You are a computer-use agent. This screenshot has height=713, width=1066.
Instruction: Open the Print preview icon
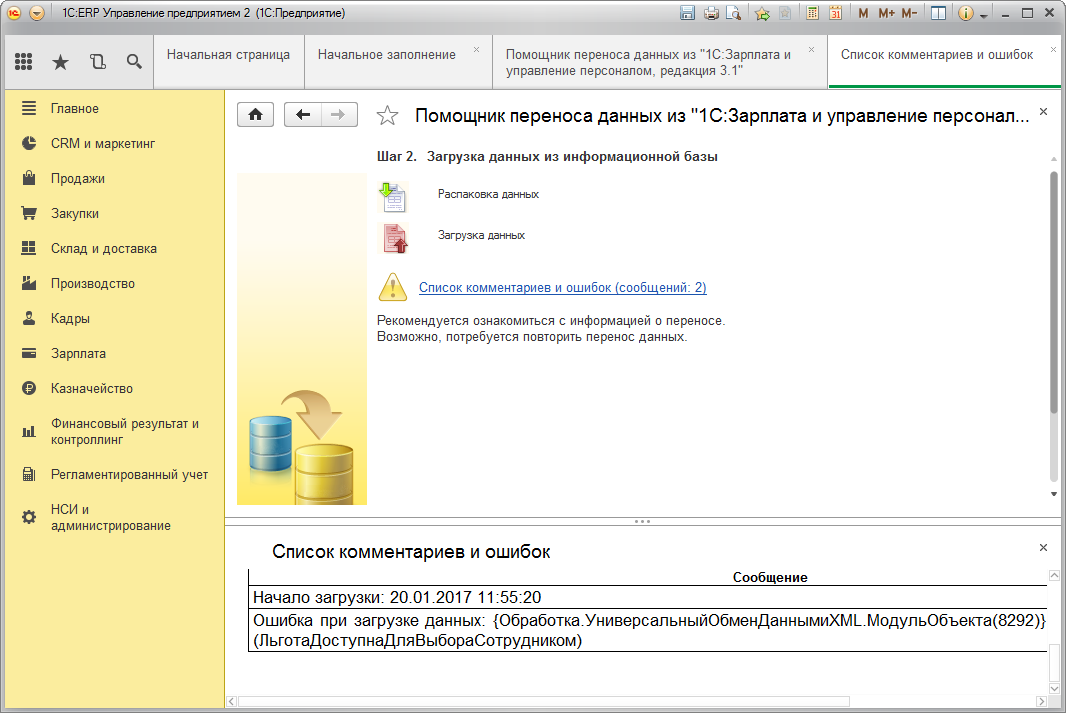(x=734, y=13)
